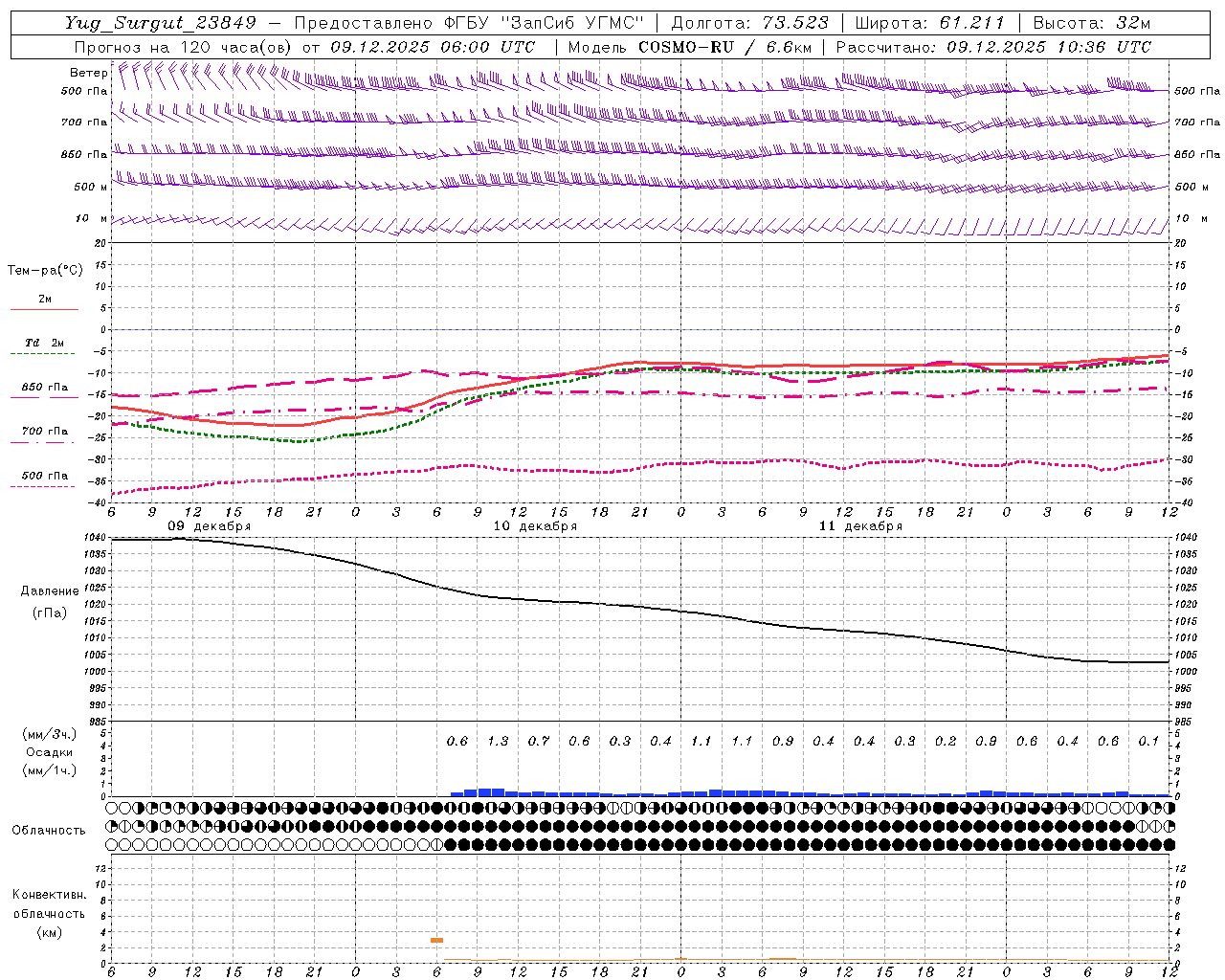1225x980 pixels.
Task: Select the 'Предоставлено ФГБУ ЗапСиб УГМС' header text
Action: (x=469, y=23)
